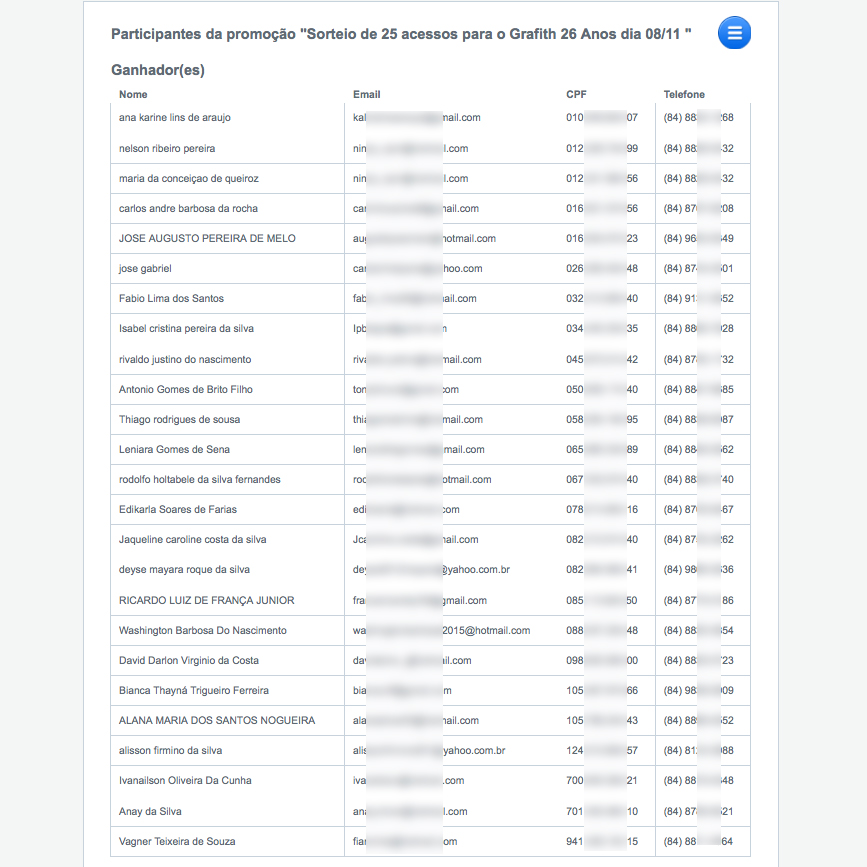The width and height of the screenshot is (867, 867).
Task: Click the name Fabio Lima dos Santos
Action: (x=171, y=299)
